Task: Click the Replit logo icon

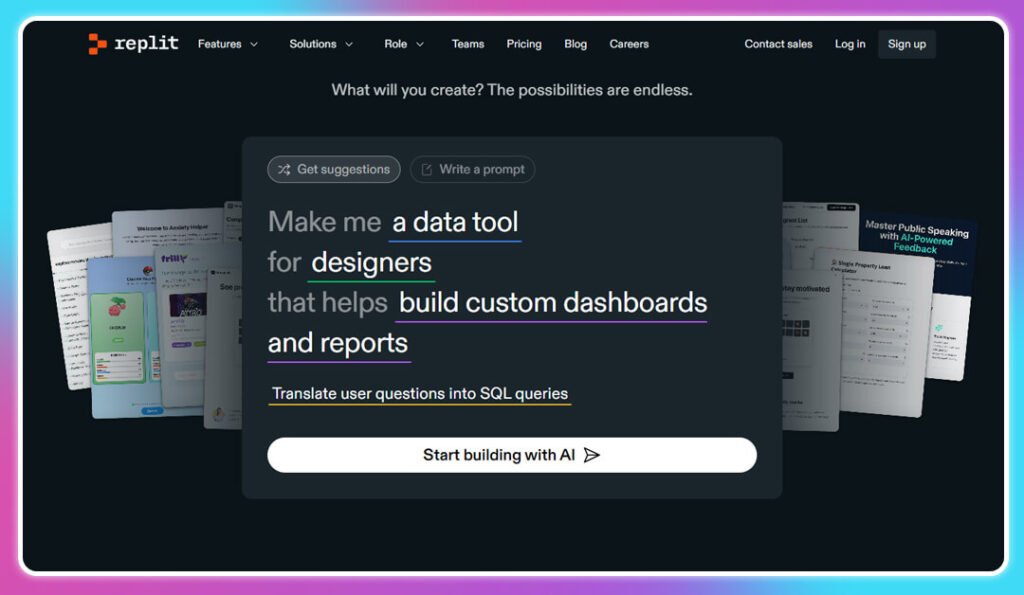Action: [95, 43]
